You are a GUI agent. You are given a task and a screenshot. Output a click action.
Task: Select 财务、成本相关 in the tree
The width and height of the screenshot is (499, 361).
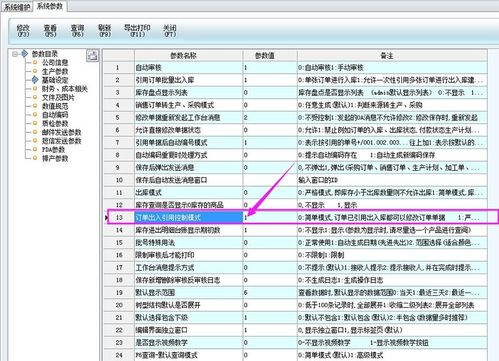(65, 89)
